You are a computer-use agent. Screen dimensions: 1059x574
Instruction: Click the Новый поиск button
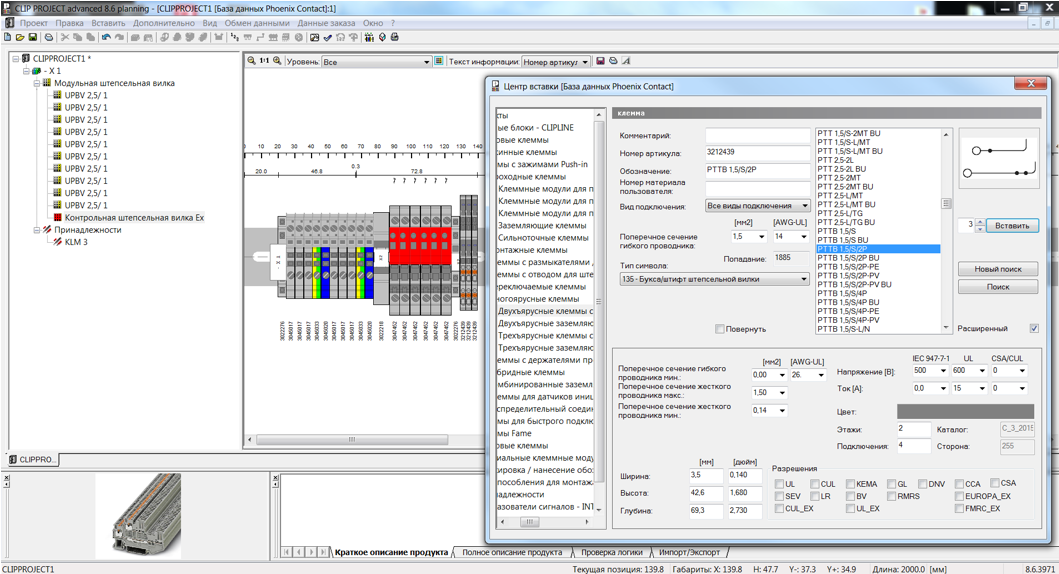(998, 269)
